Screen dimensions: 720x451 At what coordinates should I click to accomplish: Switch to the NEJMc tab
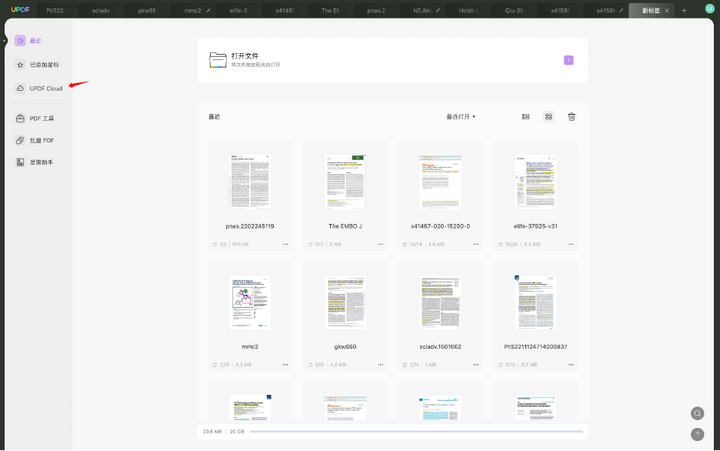point(422,10)
